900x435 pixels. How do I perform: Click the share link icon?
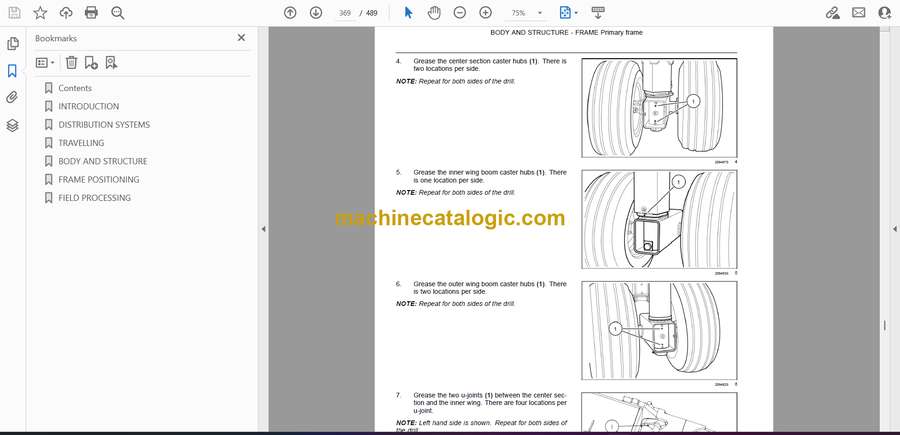[x=833, y=13]
